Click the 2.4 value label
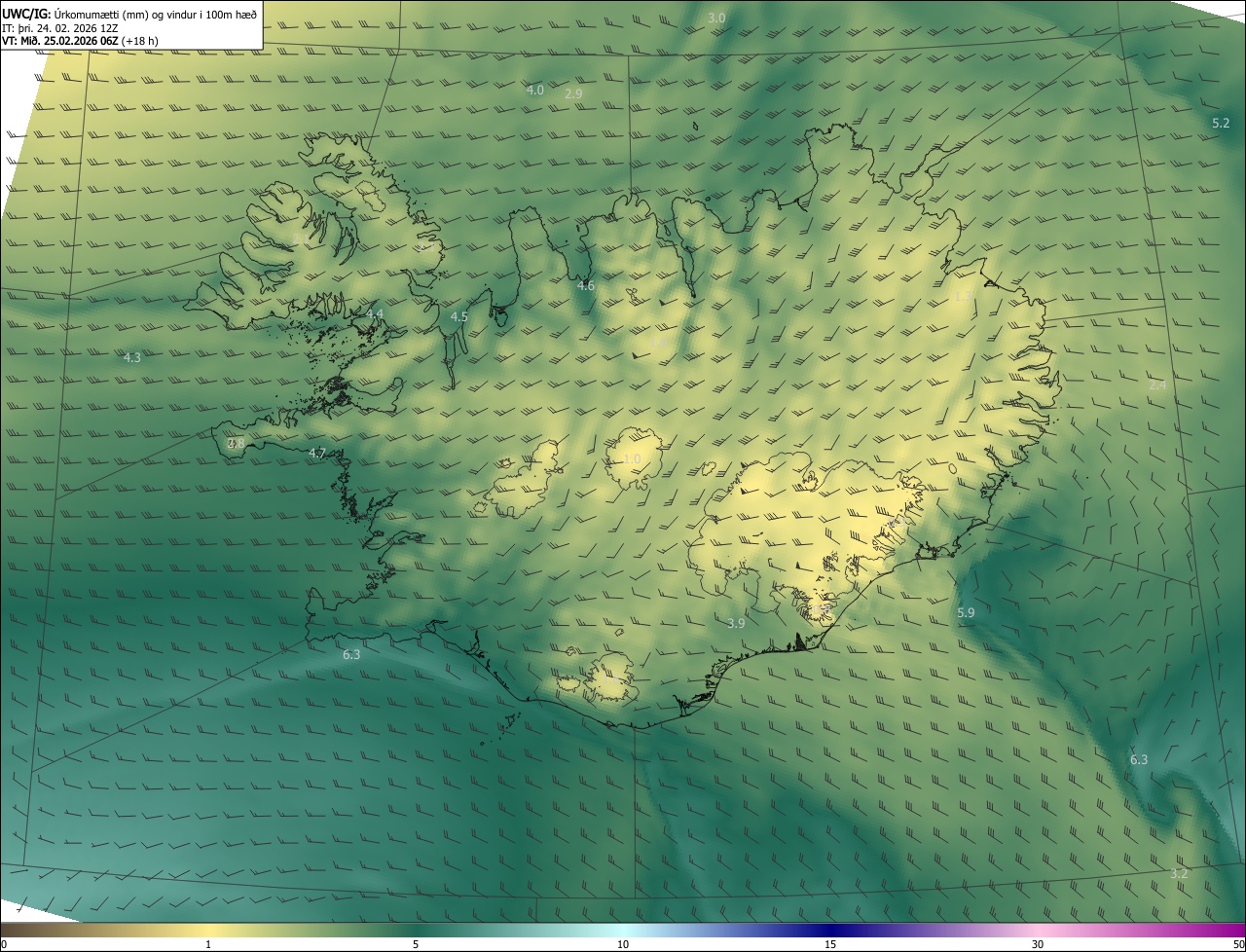Image resolution: width=1246 pixels, height=952 pixels. click(1157, 385)
